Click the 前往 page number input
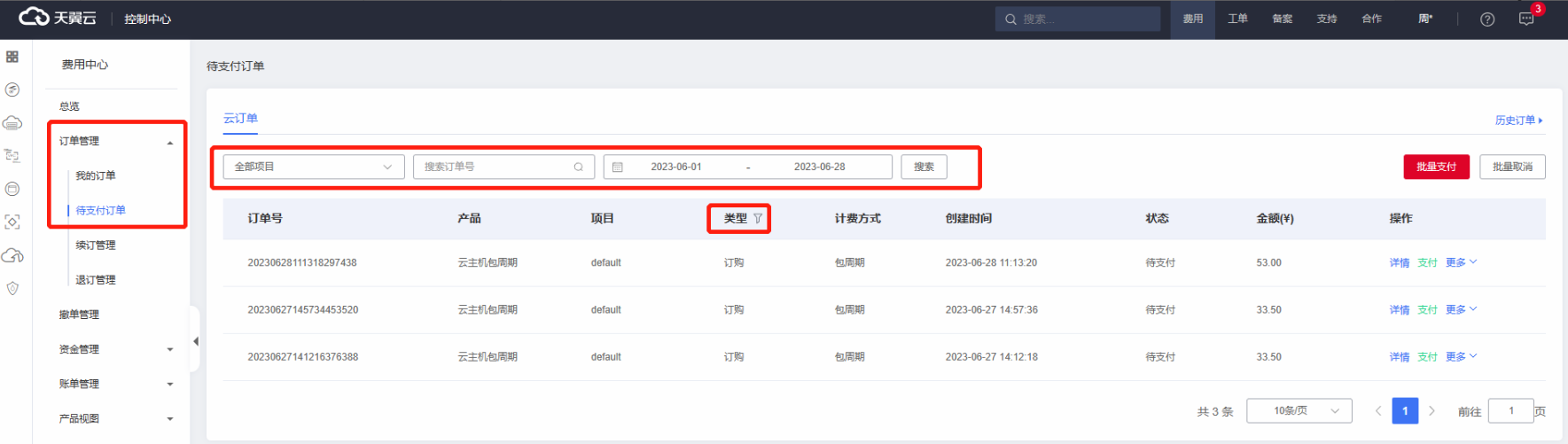Screen dimensions: 1568x444 click(1511, 410)
